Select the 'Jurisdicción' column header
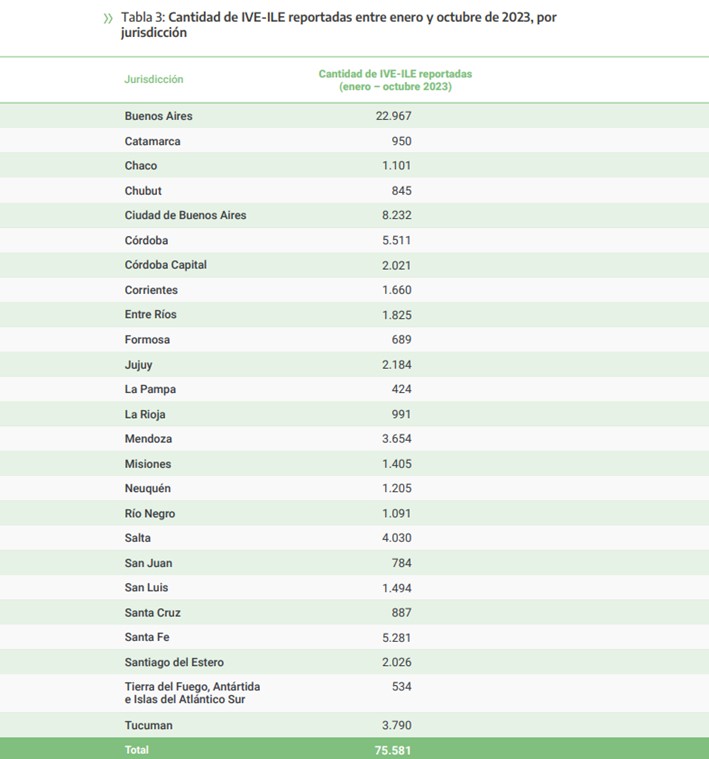This screenshot has height=759, width=709. [154, 79]
